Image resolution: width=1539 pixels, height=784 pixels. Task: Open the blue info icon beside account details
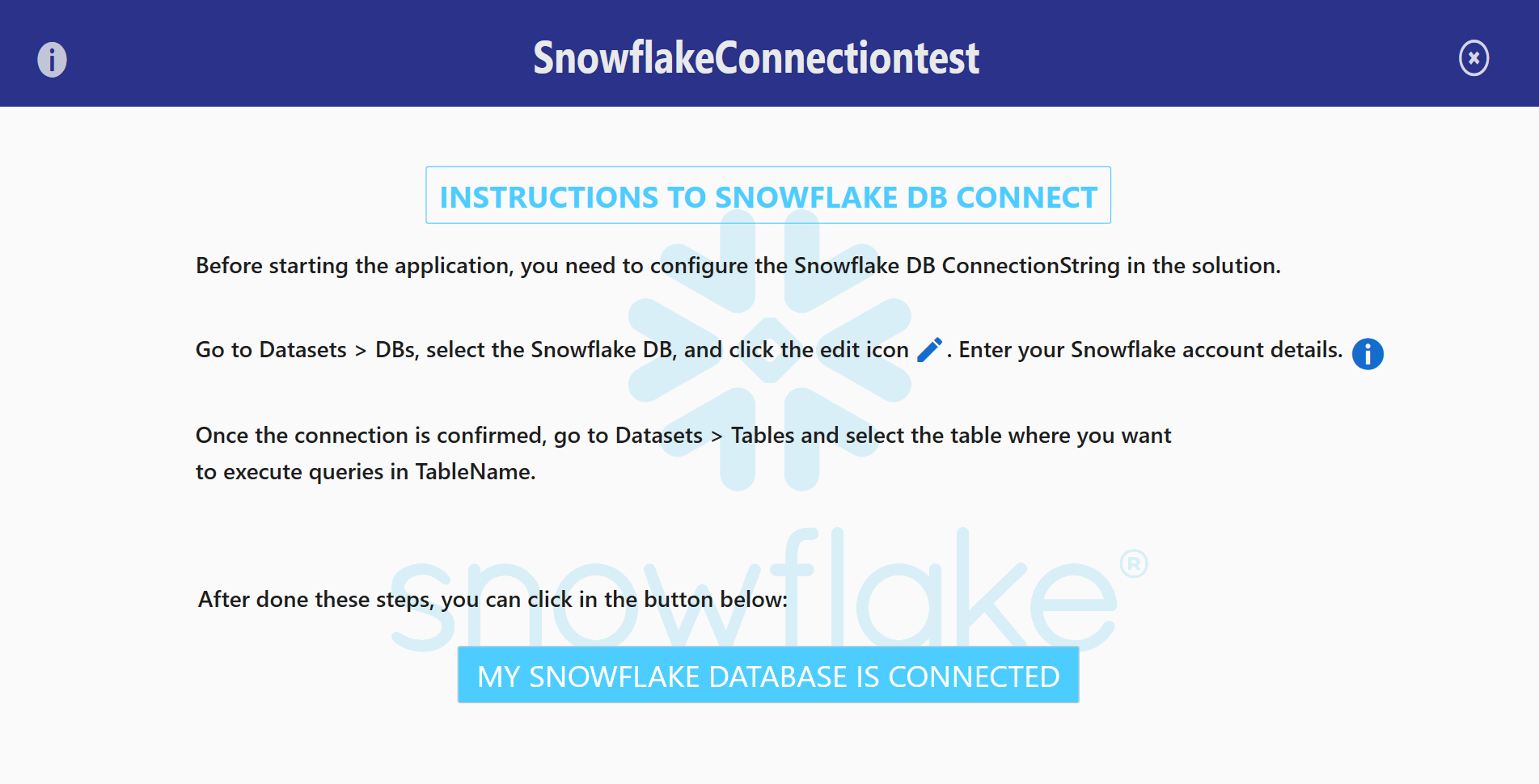click(1368, 353)
